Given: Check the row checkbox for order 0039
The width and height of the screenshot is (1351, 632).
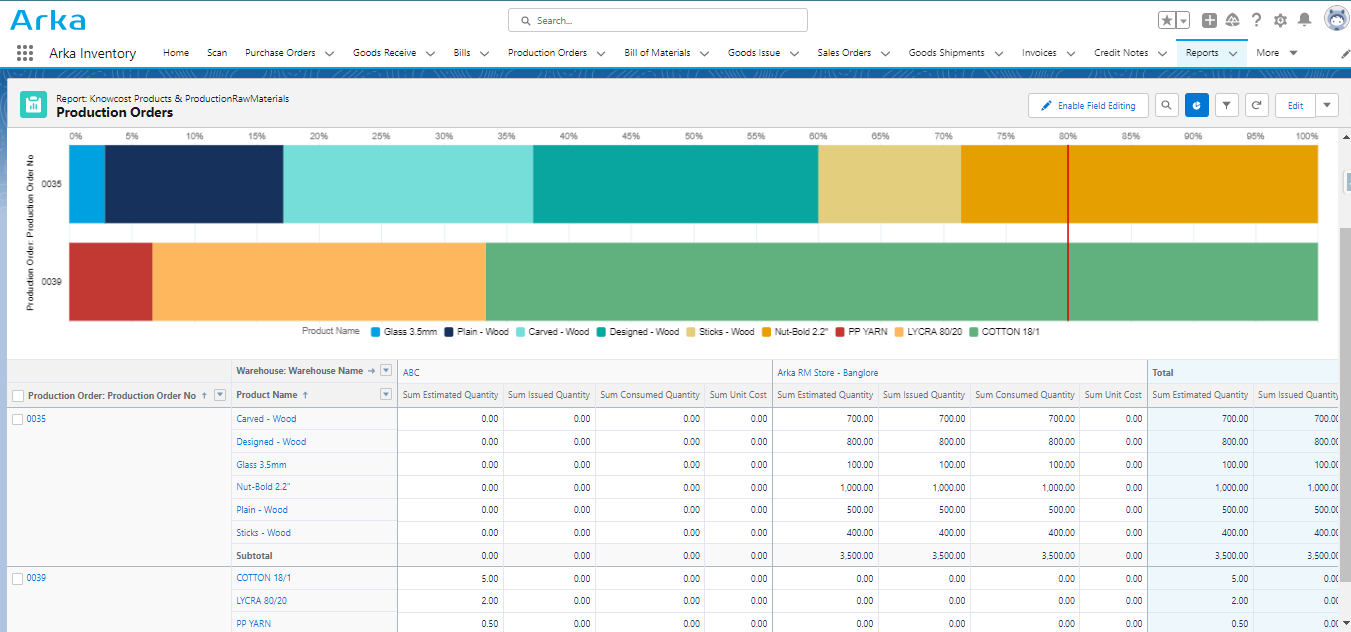Looking at the screenshot, I should click(x=17, y=577).
